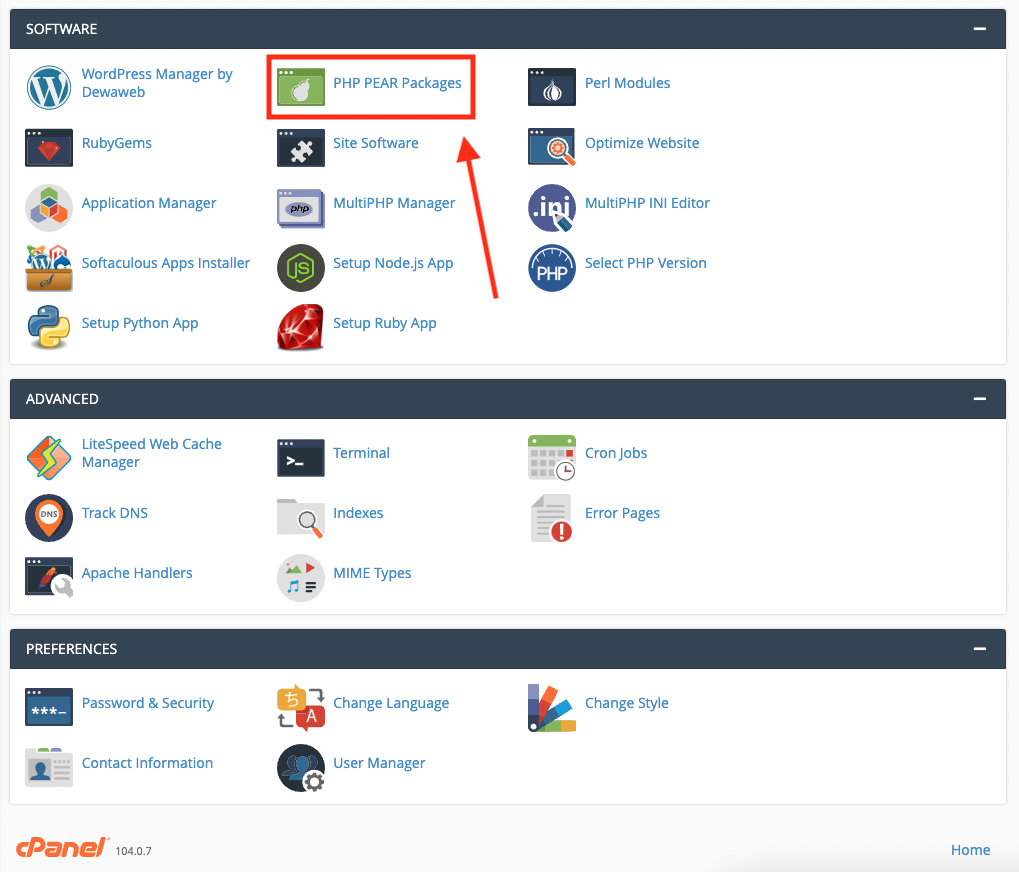Open the Optimize Website link
This screenshot has height=872, width=1019.
642,143
